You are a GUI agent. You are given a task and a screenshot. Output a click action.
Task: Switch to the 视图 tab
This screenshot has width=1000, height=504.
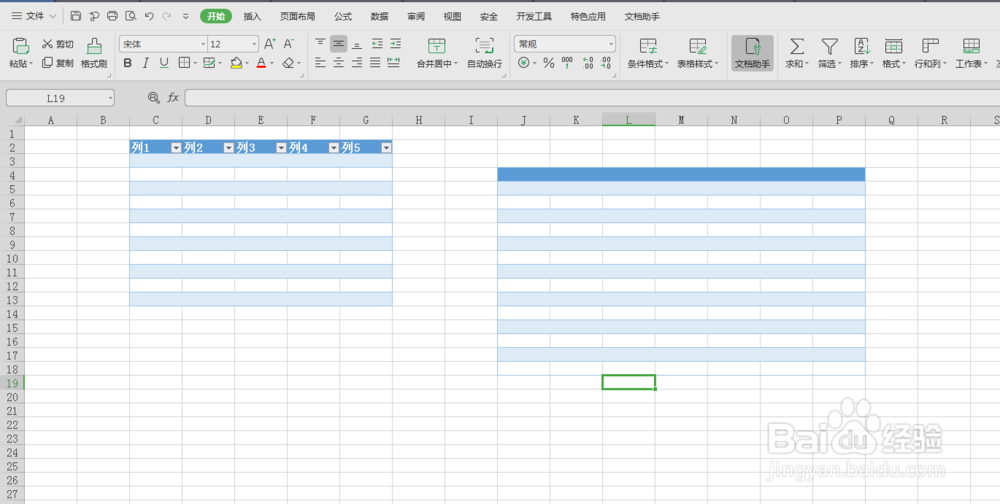(452, 17)
